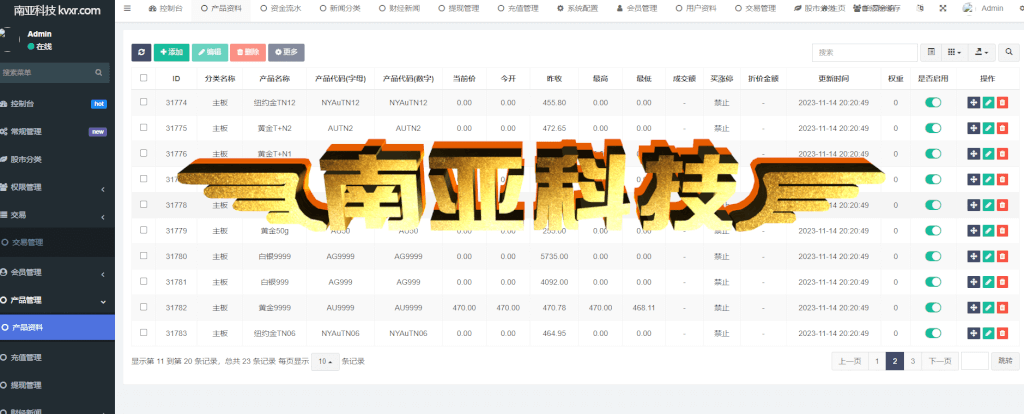This screenshot has width=1024, height=414.
Task: Open the page size 10 dropdown
Action: (x=325, y=361)
